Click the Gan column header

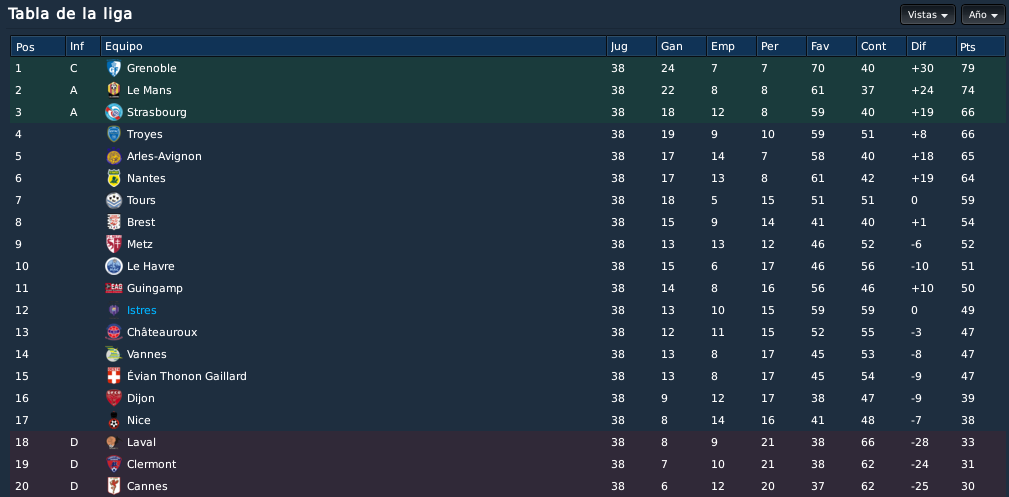point(681,46)
